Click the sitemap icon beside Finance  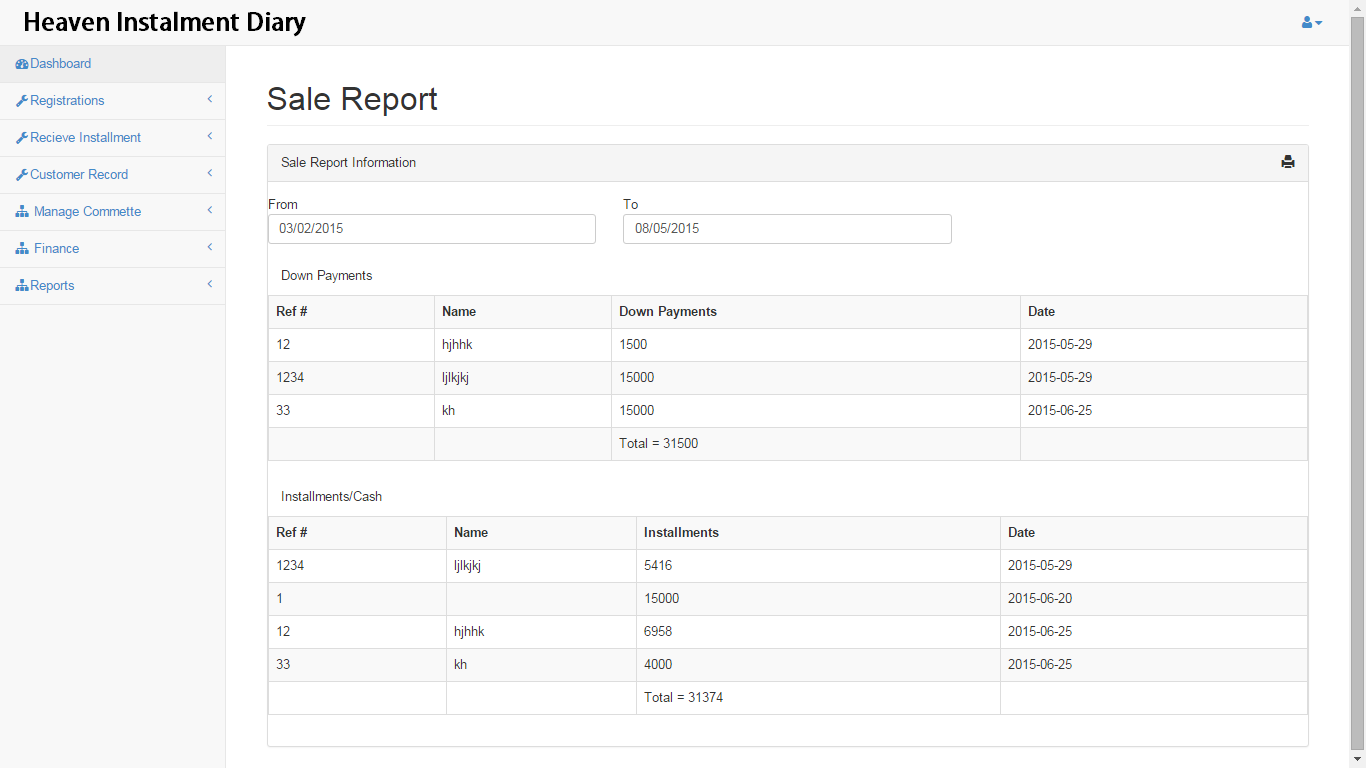coord(22,249)
